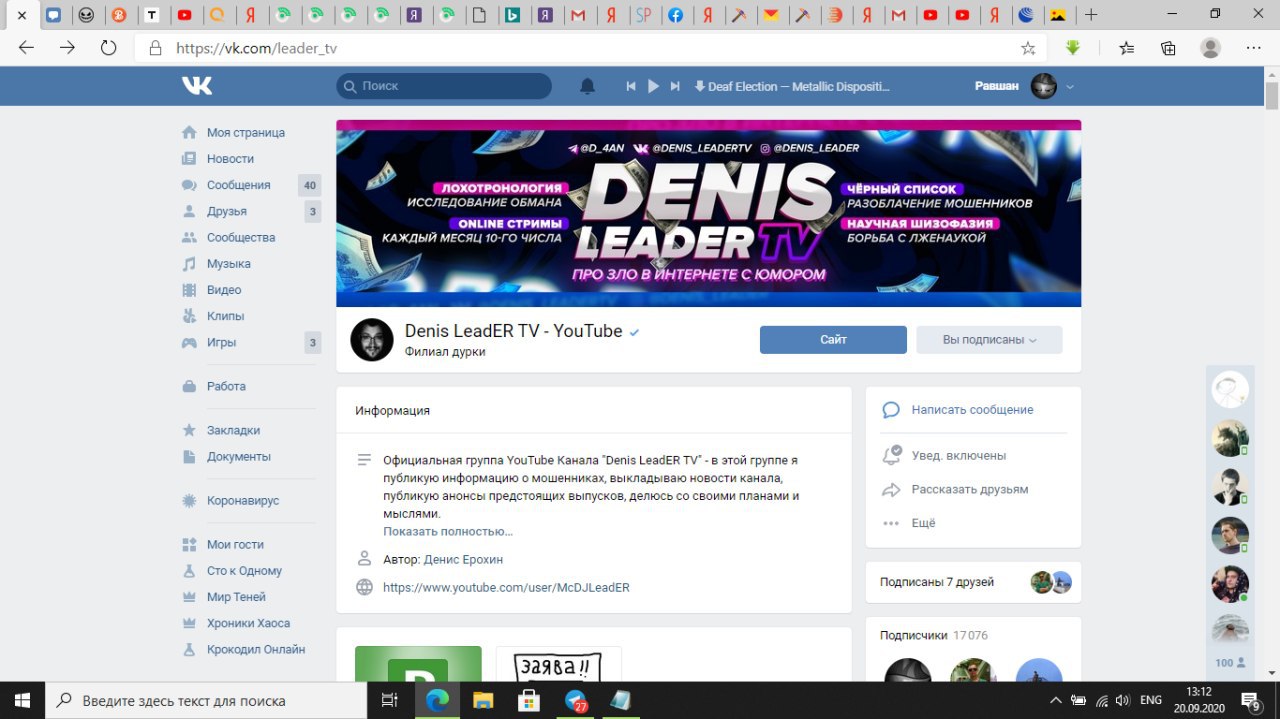Viewport: 1280px width, 719px height.
Task: Open Моя страница
Action: tap(246, 133)
